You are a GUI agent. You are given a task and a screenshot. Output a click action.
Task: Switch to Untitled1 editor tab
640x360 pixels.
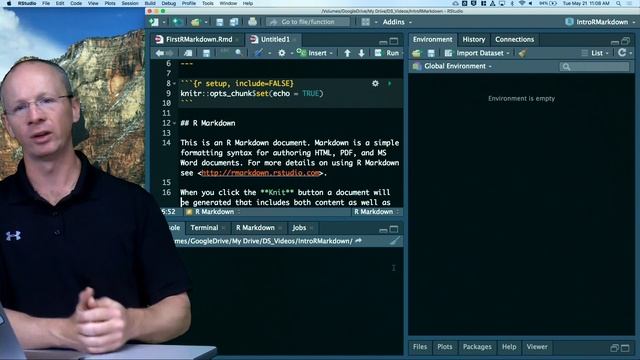tap(275, 39)
